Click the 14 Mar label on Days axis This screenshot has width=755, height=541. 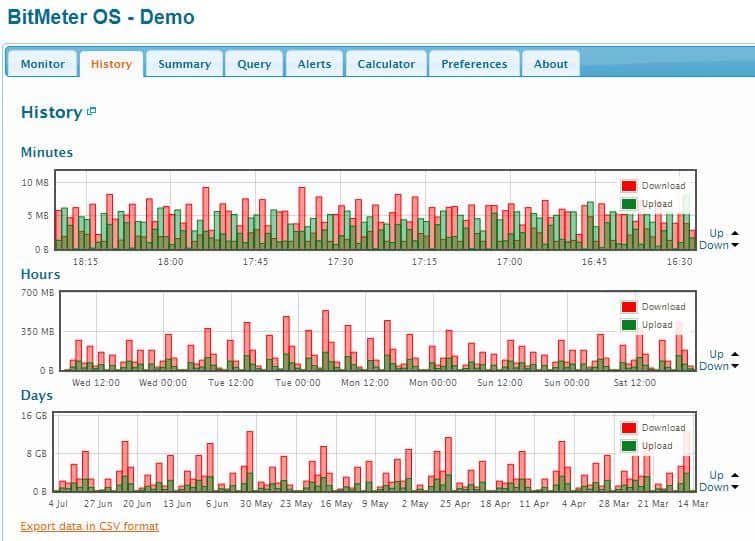[693, 504]
